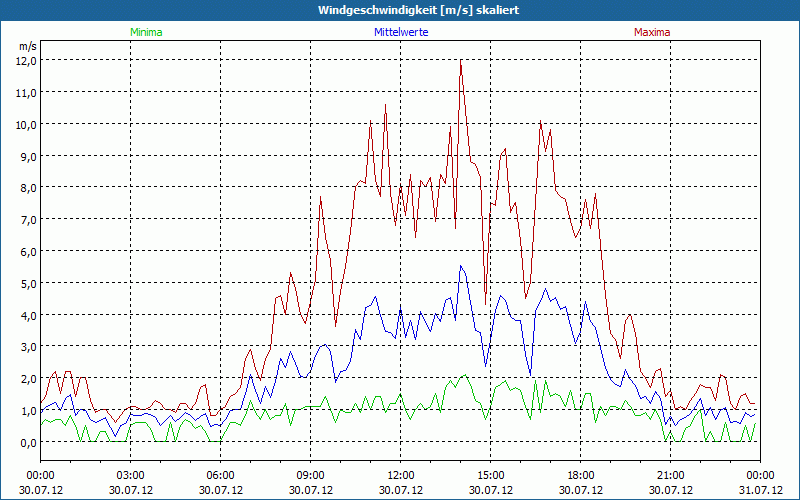
Task: Click the 12,0 y-axis value
Action: 27,61
